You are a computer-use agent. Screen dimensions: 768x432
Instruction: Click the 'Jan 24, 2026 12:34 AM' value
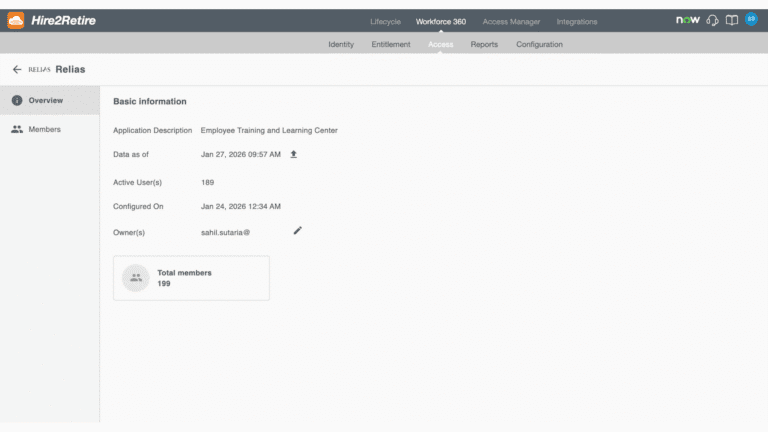[240, 206]
